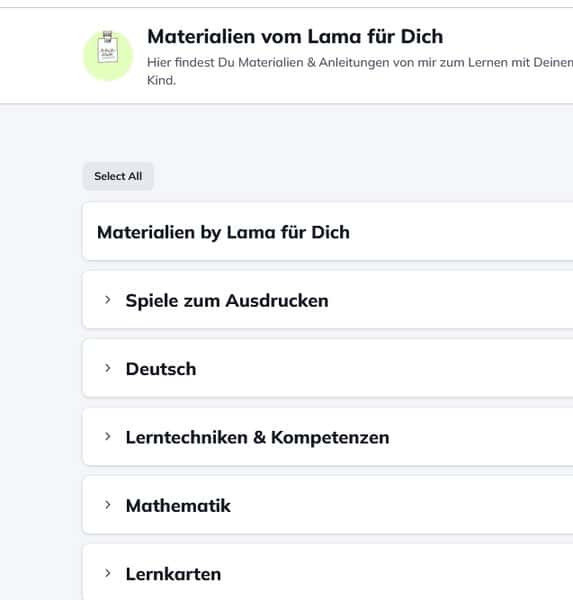
Task: Click the word Kind. in the description
Action: tap(162, 80)
